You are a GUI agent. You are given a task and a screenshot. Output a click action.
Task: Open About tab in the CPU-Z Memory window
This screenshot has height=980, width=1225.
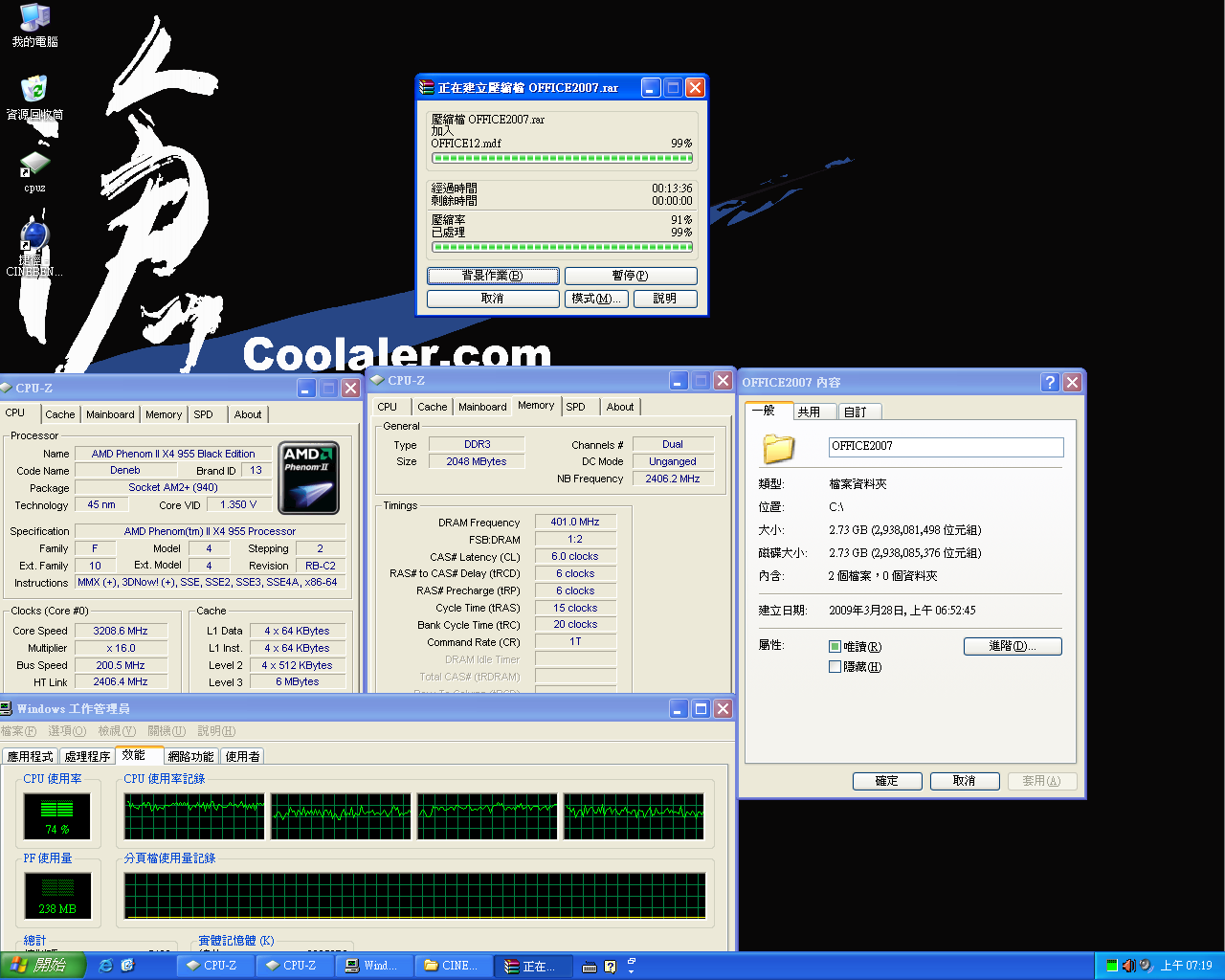click(620, 407)
